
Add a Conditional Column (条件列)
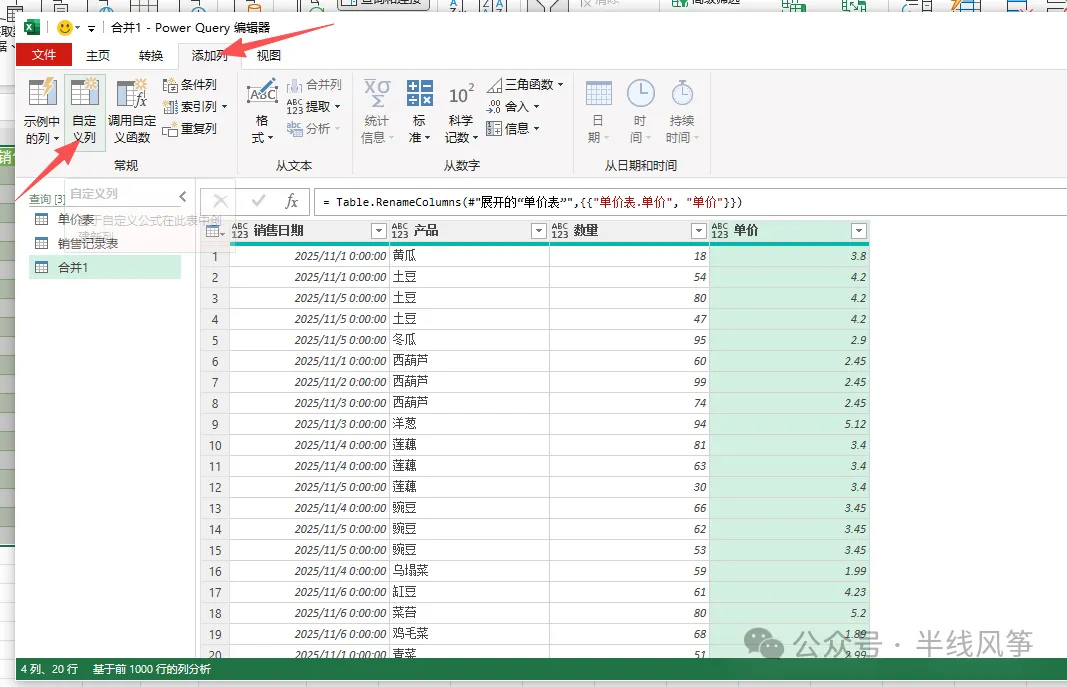pyautogui.click(x=190, y=85)
